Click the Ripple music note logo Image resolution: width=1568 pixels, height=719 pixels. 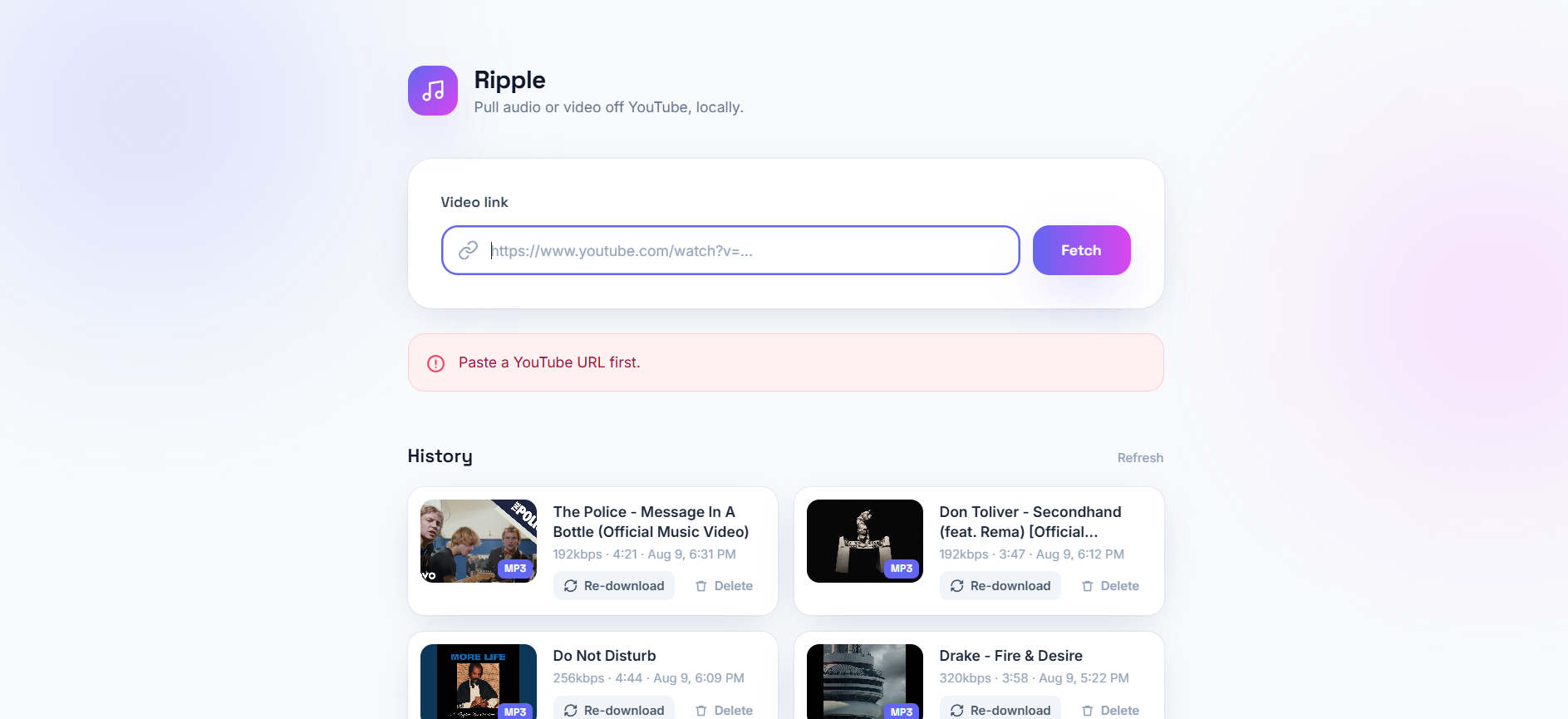(432, 91)
